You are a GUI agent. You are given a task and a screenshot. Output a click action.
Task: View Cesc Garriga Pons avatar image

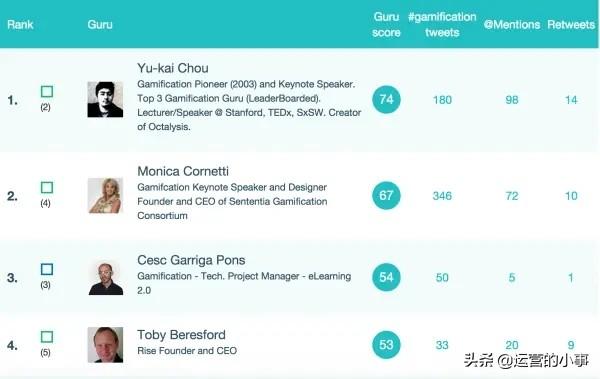coord(105,277)
